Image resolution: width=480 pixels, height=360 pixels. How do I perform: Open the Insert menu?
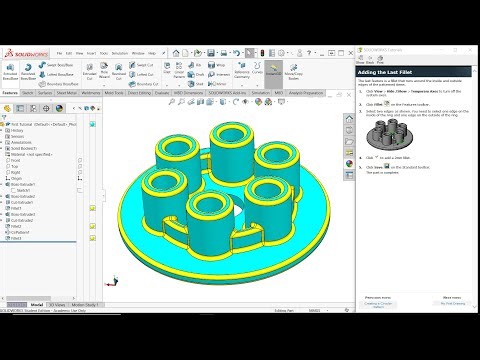tap(91, 53)
